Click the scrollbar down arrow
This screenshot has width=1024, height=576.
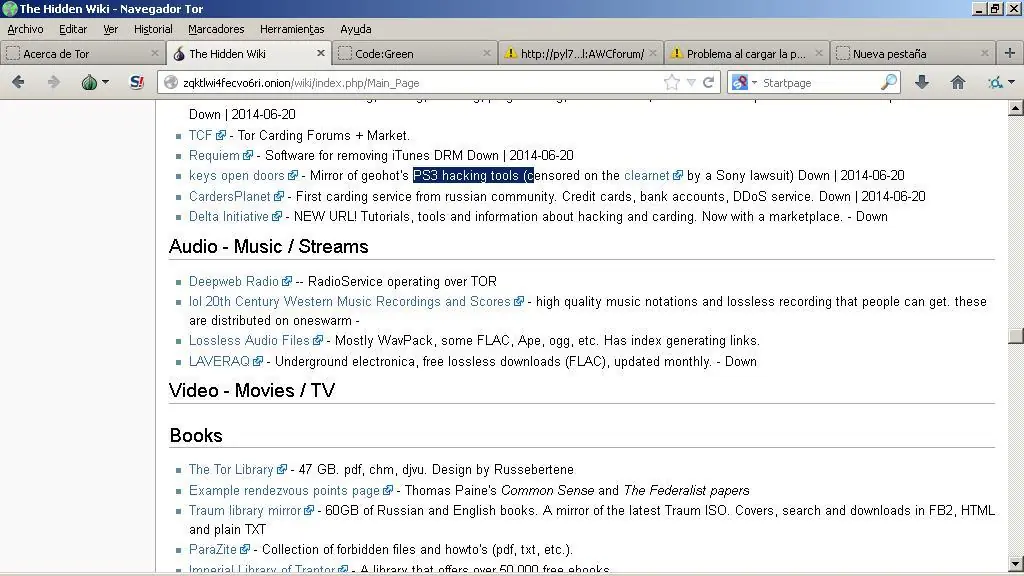tap(1016, 564)
